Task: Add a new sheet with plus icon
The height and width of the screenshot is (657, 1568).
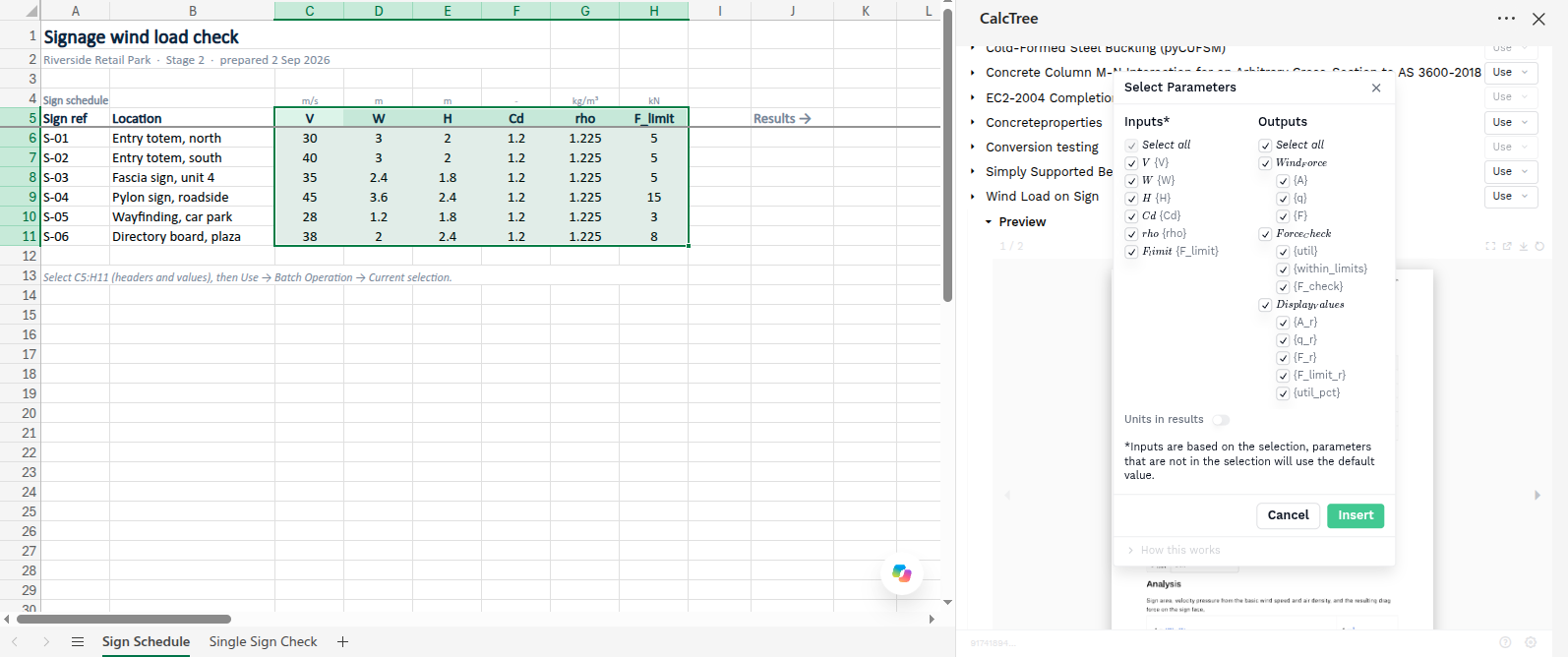Action: [342, 641]
